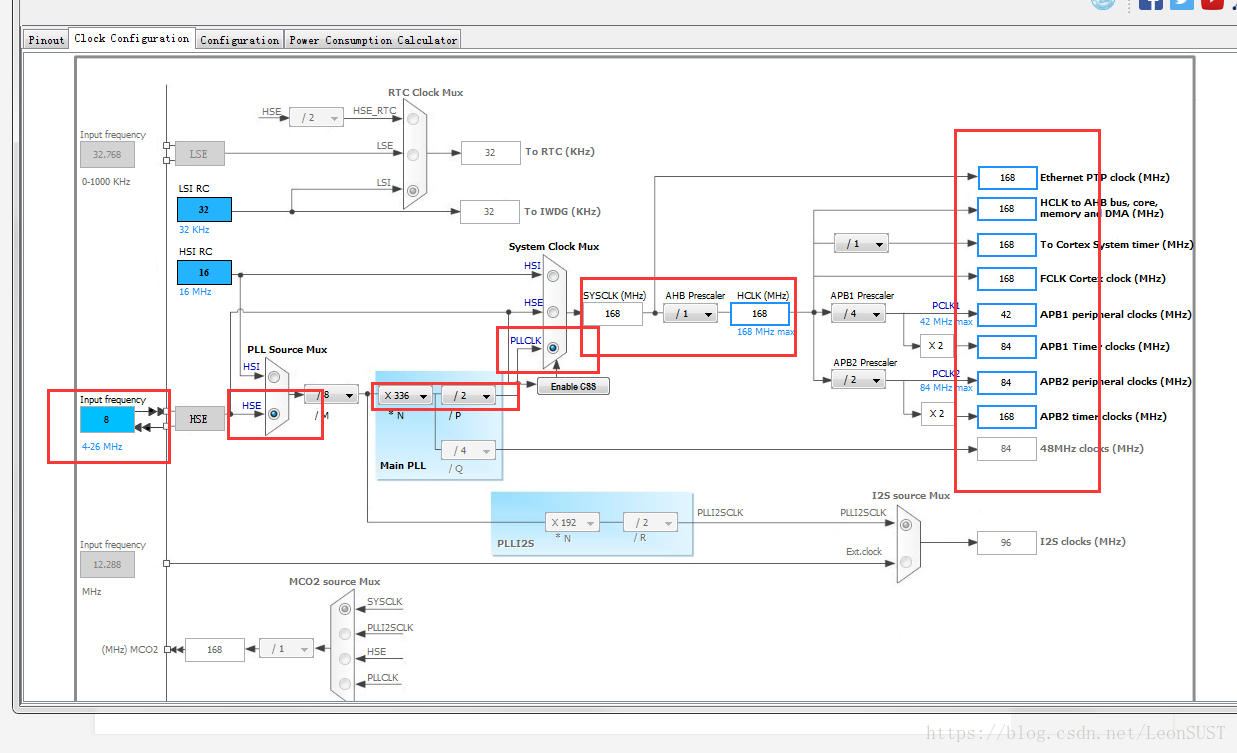Image resolution: width=1237 pixels, height=753 pixels.
Task: Click the 48MHz clocks value box
Action: tap(1007, 448)
